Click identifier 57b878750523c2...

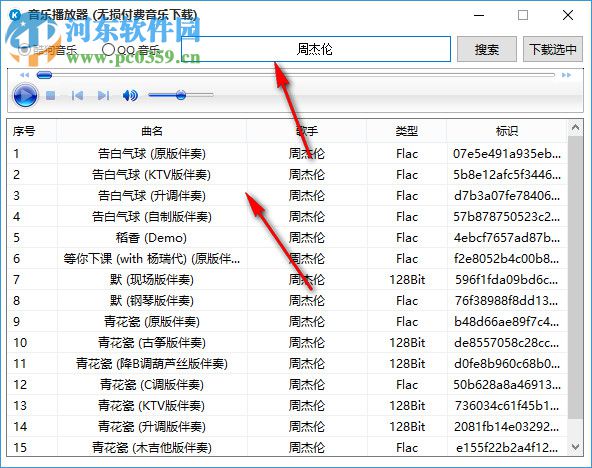[507, 217]
